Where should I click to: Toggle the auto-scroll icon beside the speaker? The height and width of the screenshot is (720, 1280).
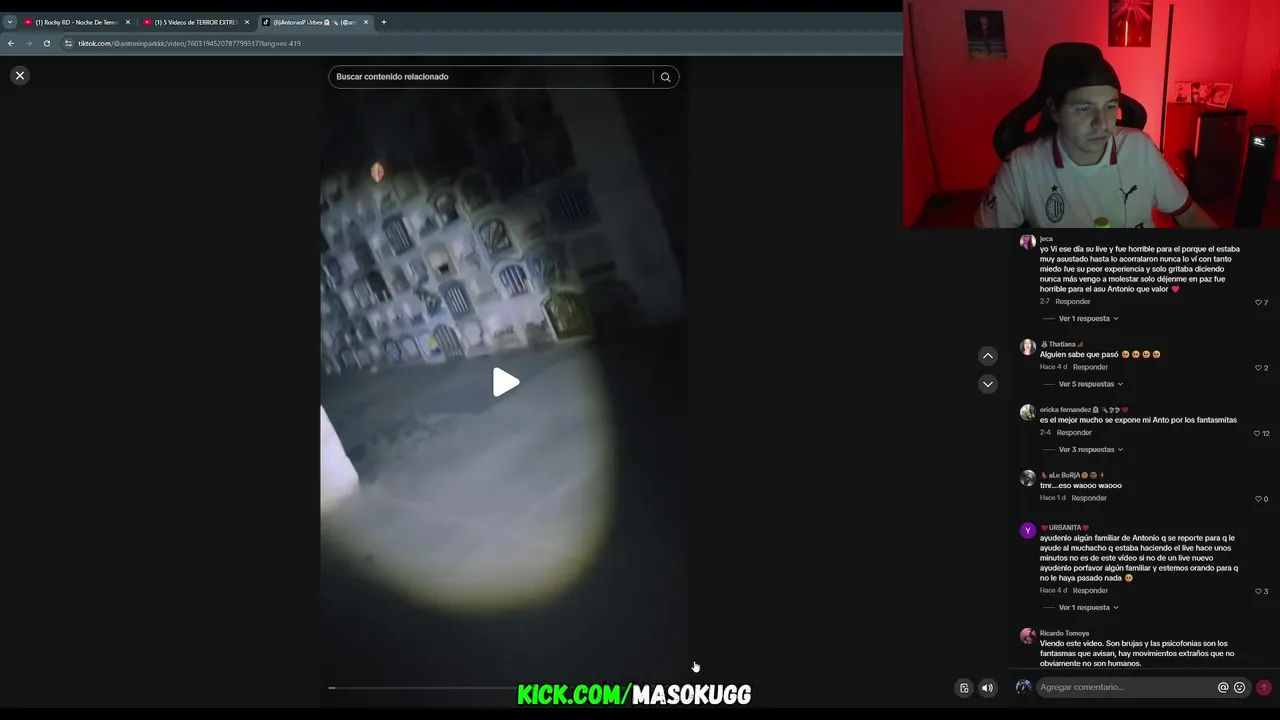tap(964, 688)
